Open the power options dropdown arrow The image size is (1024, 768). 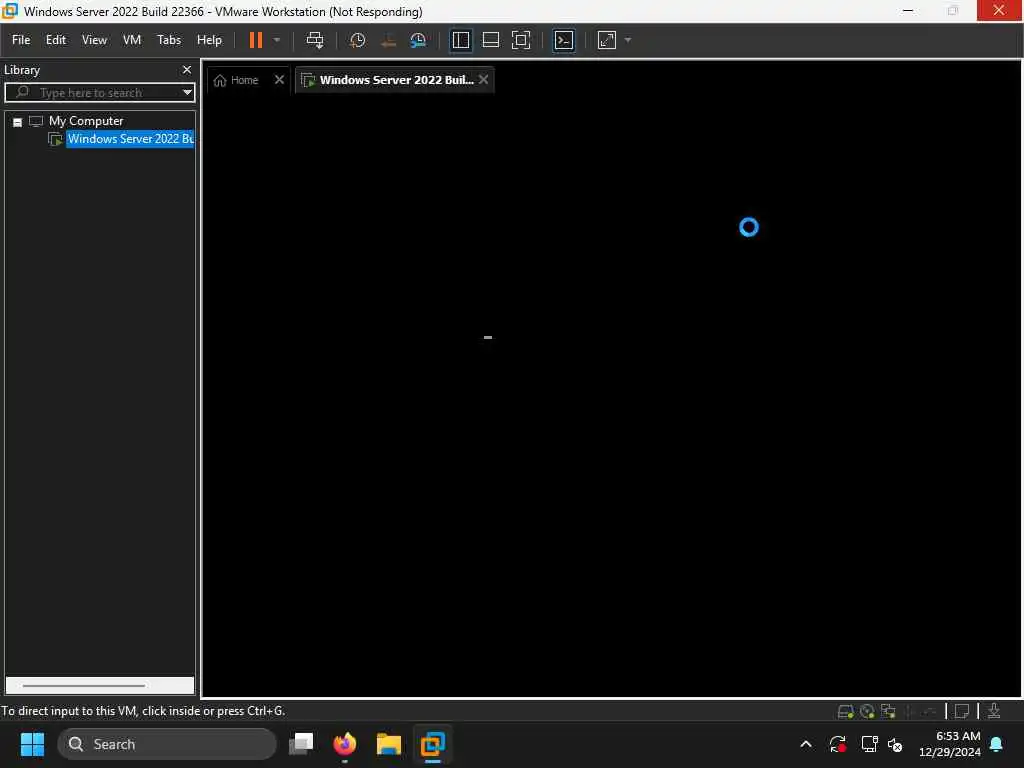277,40
